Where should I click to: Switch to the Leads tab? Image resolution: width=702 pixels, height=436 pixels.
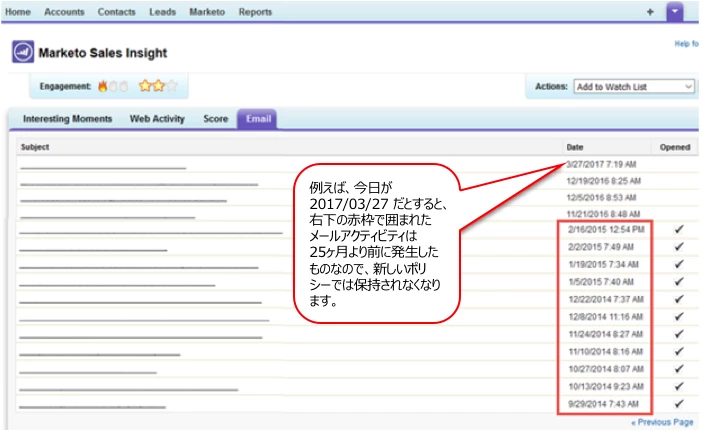click(x=162, y=12)
